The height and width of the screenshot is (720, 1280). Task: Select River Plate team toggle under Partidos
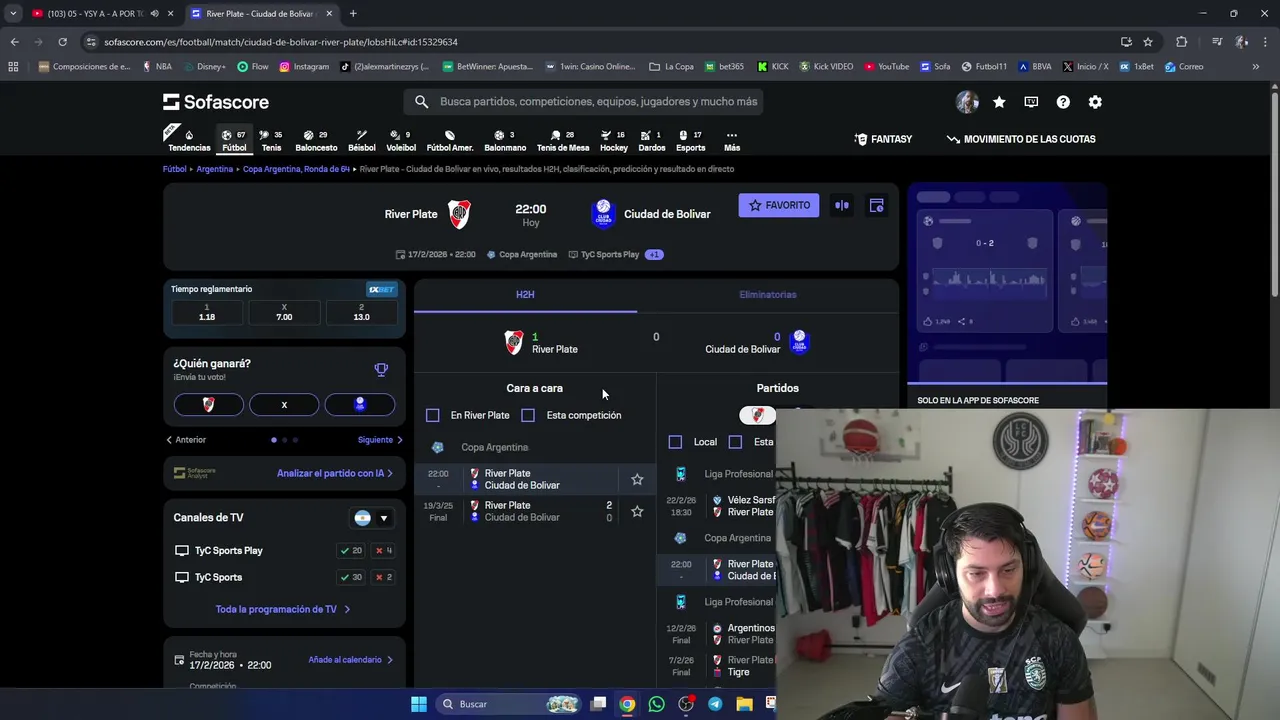tap(757, 415)
